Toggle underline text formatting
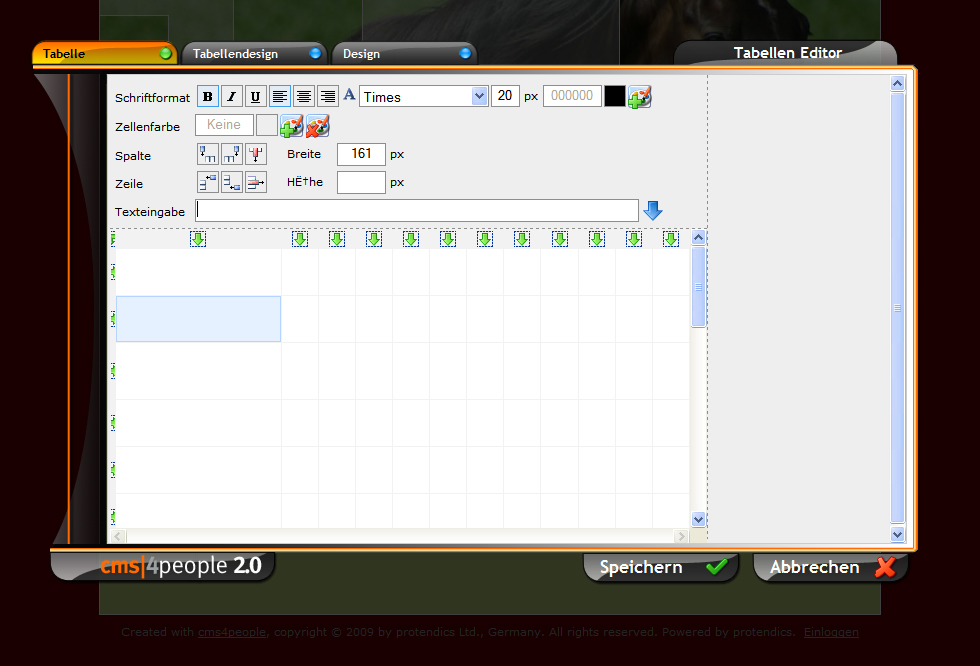 click(x=256, y=96)
